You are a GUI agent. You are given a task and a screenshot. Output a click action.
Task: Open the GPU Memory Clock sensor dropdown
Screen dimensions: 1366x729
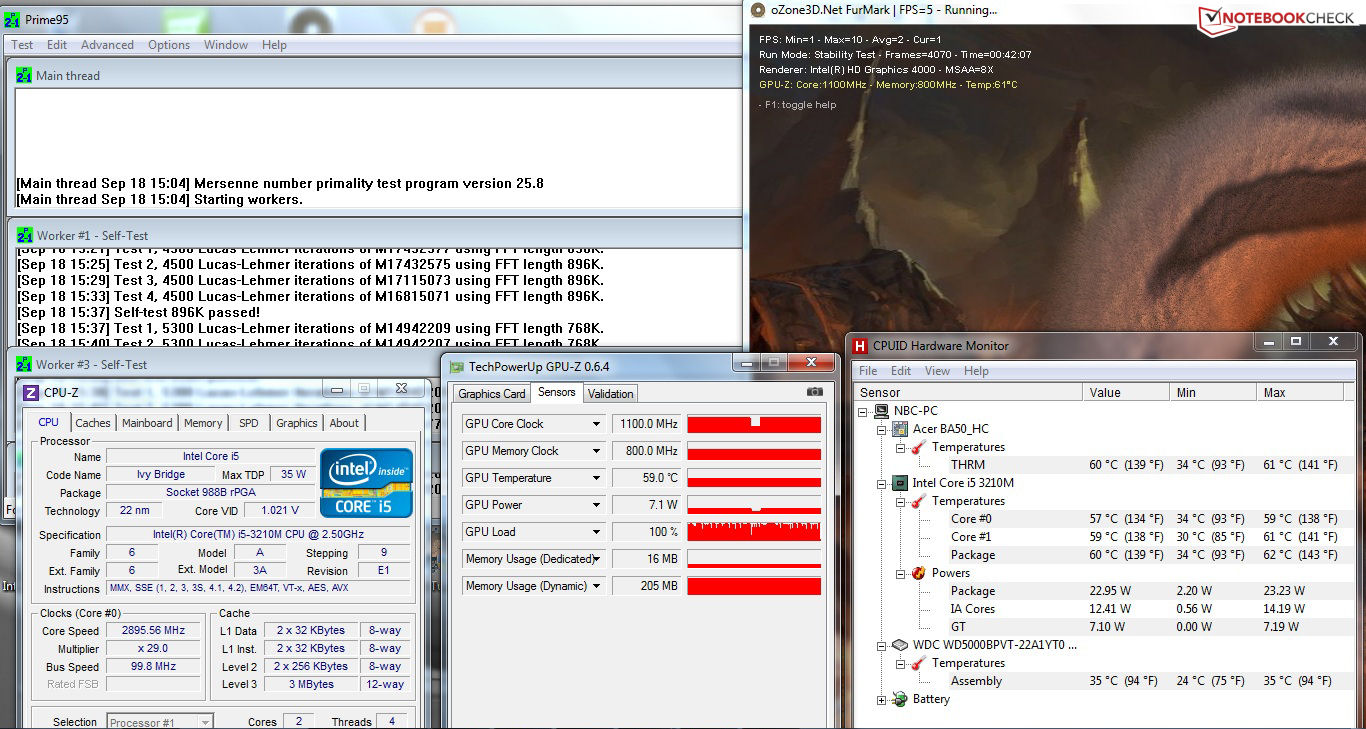coord(597,451)
